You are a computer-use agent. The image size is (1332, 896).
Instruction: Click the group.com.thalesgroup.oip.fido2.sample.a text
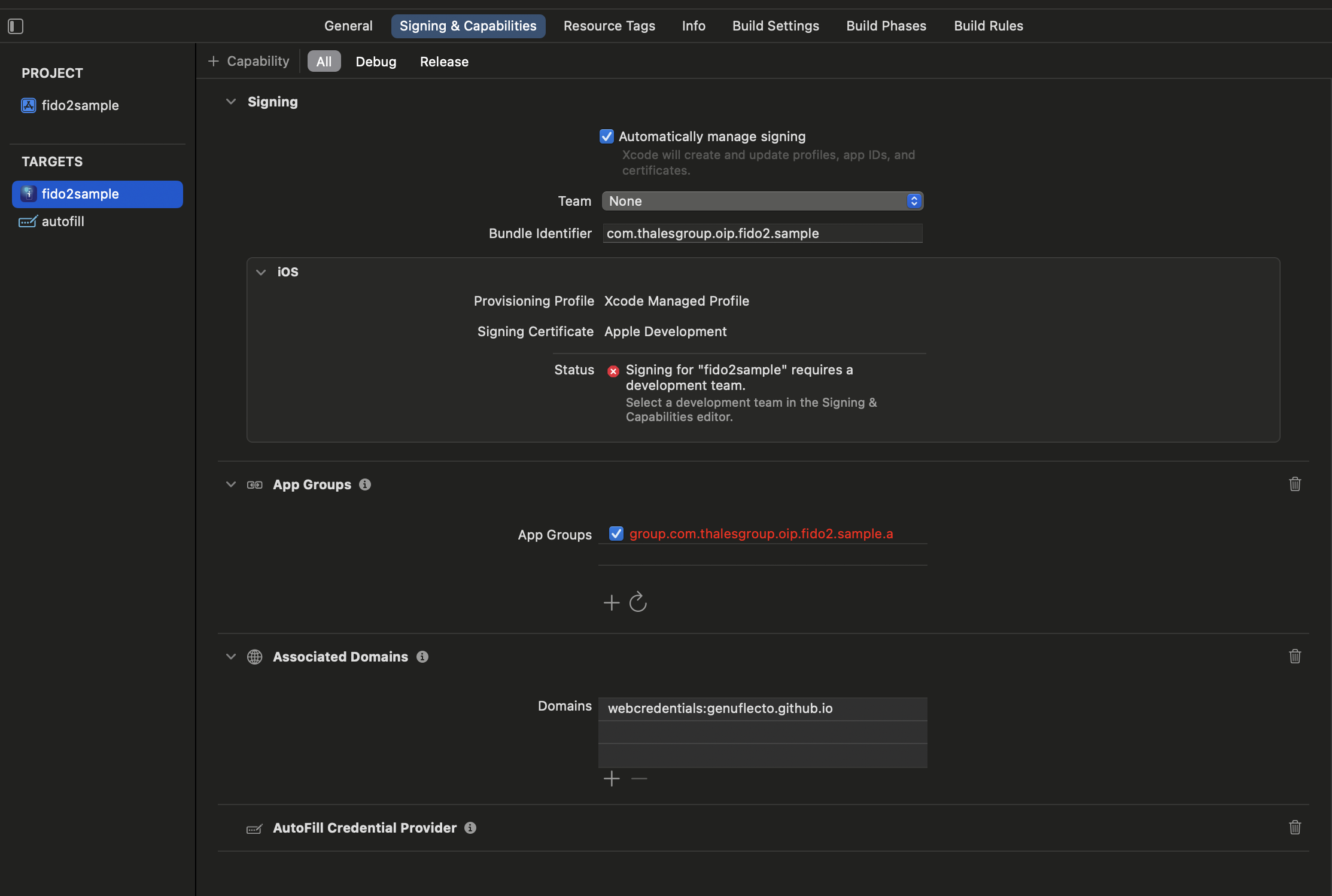coord(761,534)
